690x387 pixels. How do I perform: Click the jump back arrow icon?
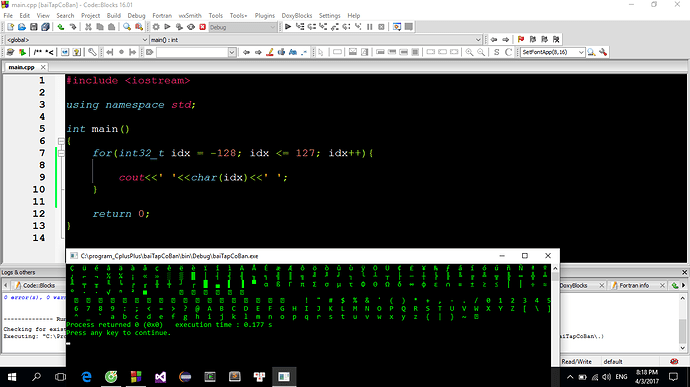(494, 40)
